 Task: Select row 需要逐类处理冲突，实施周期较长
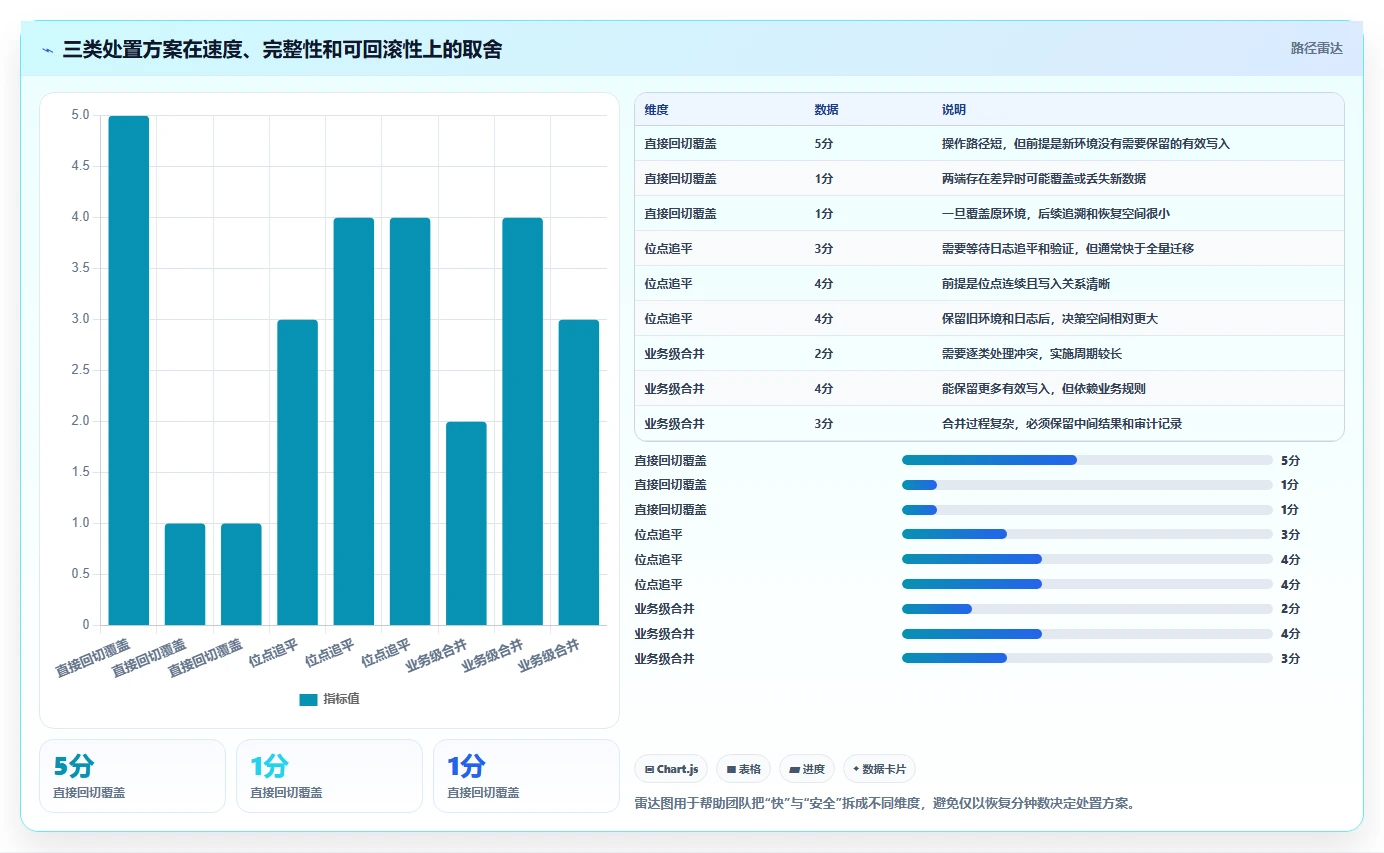989,353
